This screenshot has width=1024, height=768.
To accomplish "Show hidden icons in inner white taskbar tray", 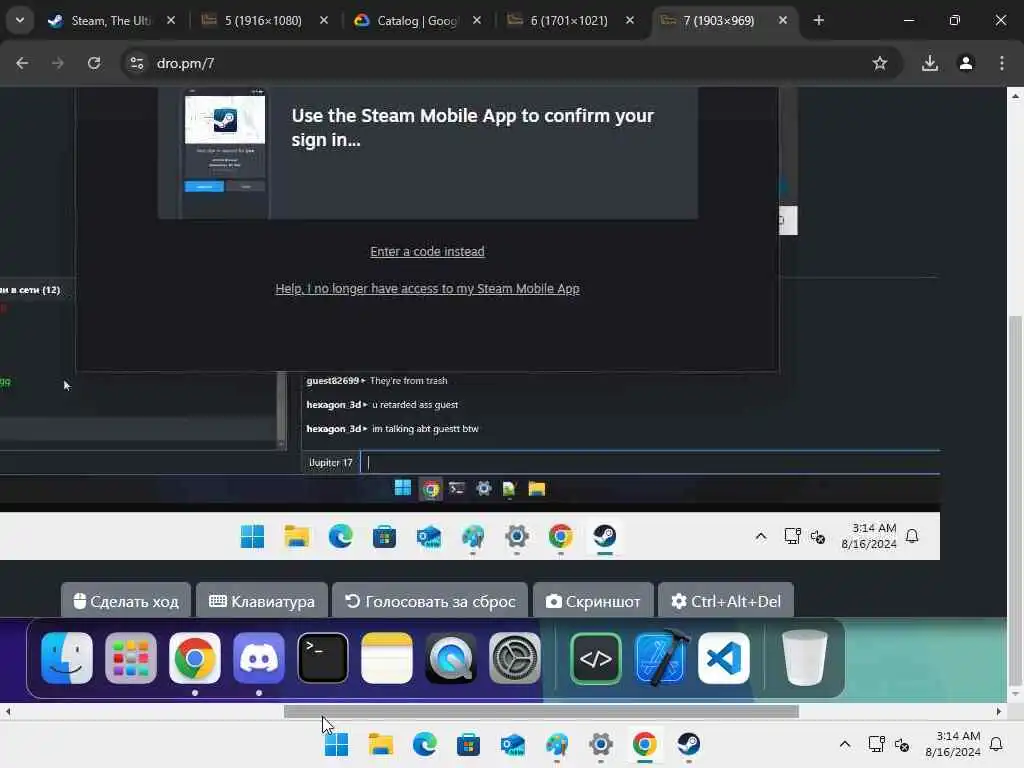I will click(761, 537).
